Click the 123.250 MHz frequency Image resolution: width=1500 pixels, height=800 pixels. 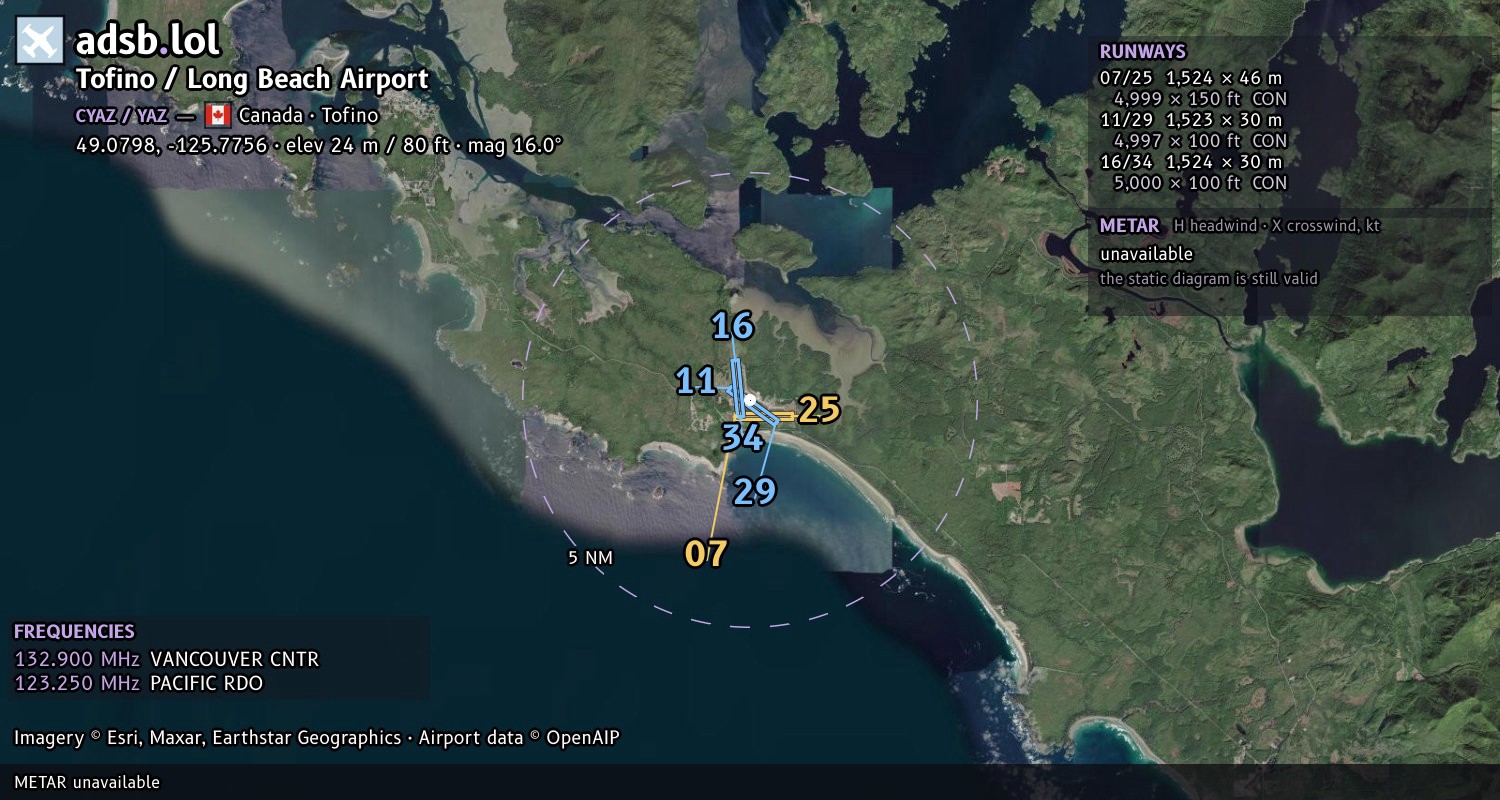tap(77, 683)
